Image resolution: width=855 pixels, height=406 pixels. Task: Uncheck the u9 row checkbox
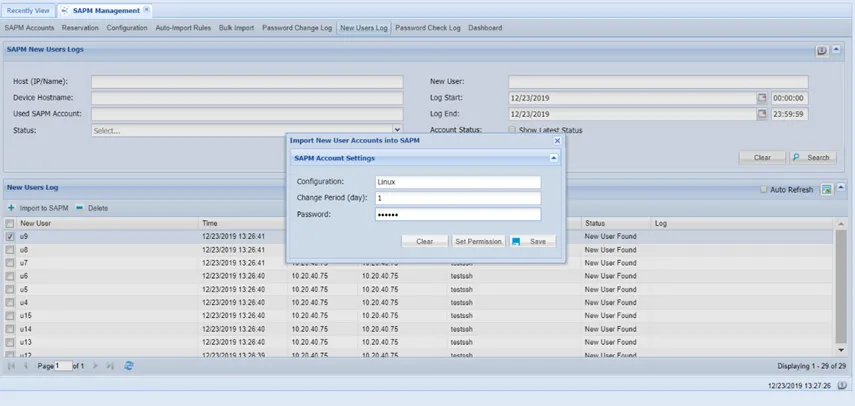[x=10, y=237]
